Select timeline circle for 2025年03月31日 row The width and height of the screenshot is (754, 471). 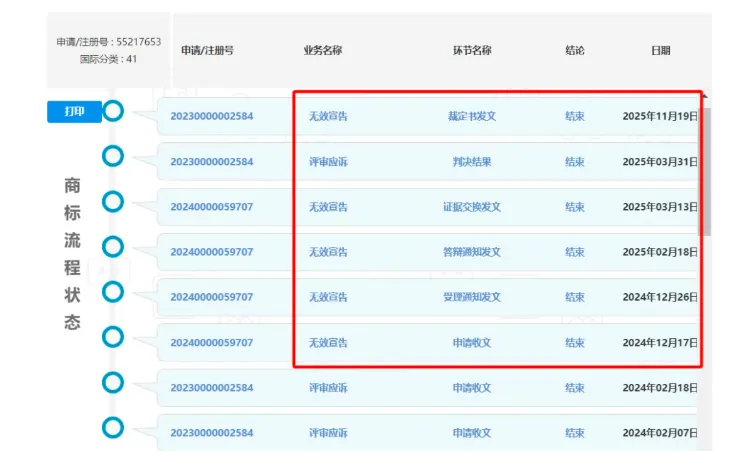113,156
